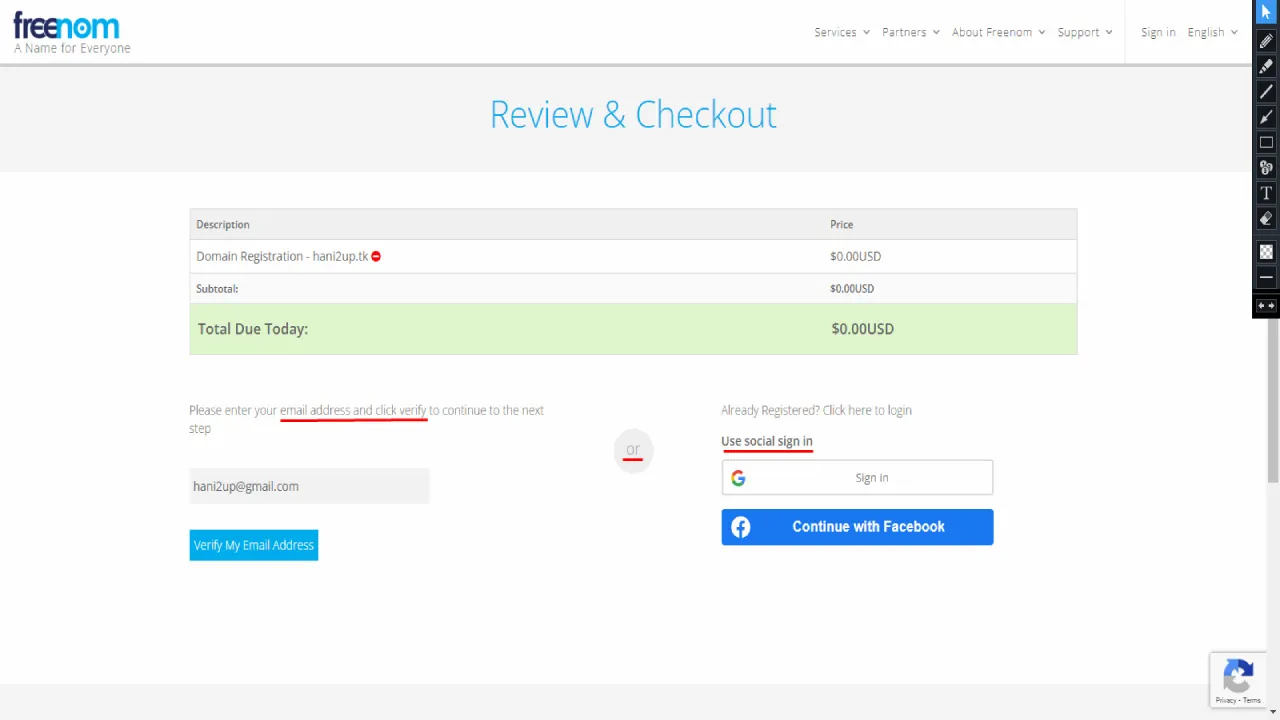
Task: Focus the email address input field
Action: coord(309,486)
